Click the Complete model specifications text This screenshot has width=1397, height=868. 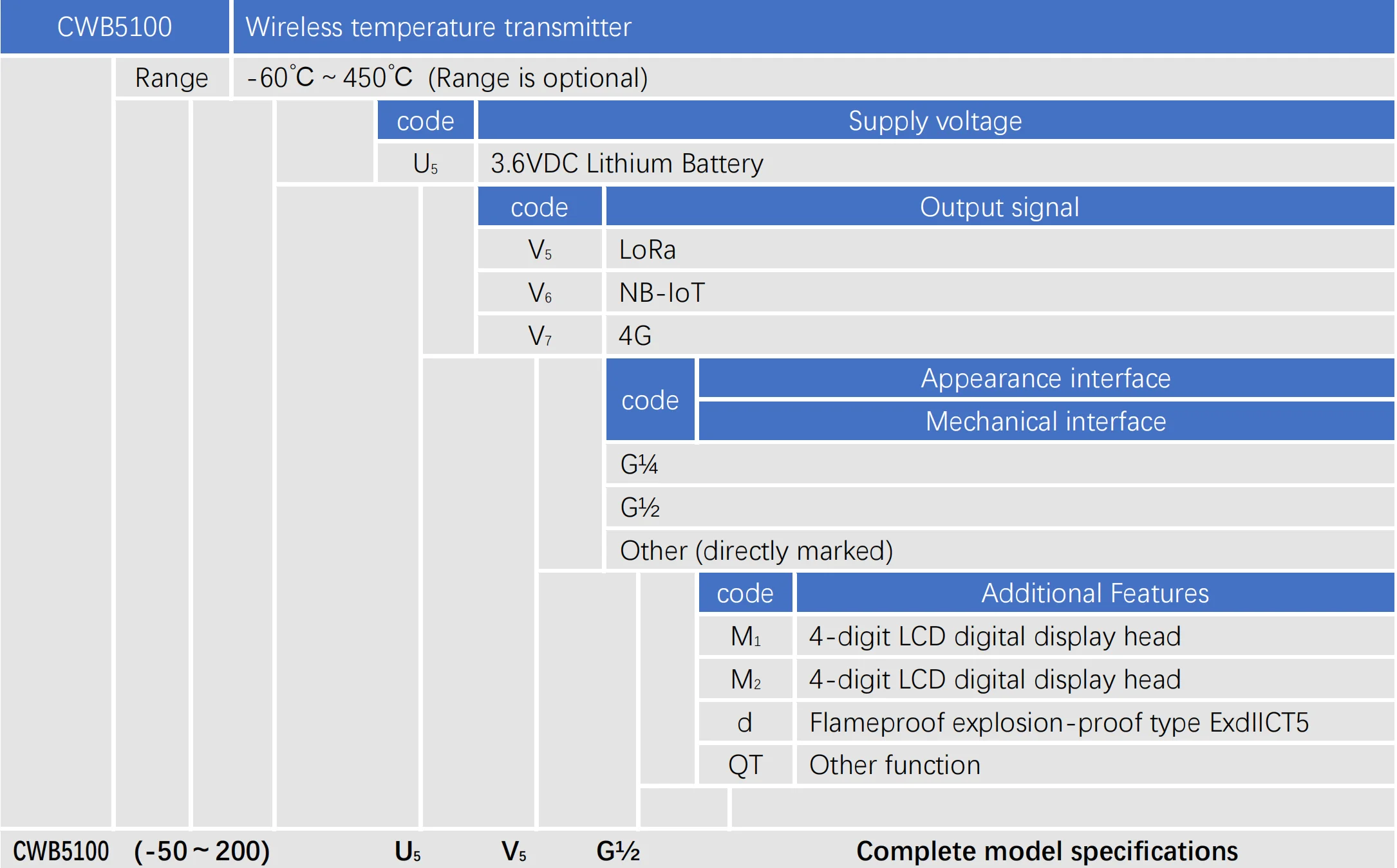[x=1047, y=851]
